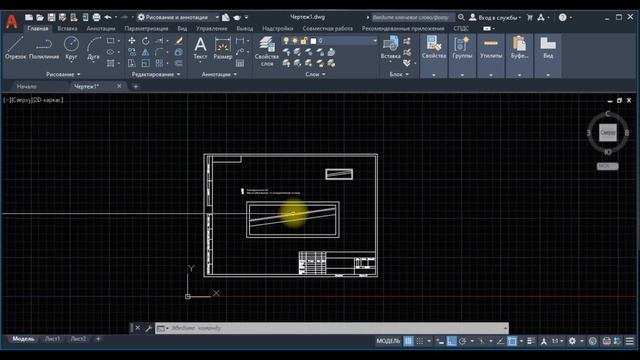Screen dimensions: 640x360
Task: Open the Параметризация ribbon tab
Action: coord(146,29)
